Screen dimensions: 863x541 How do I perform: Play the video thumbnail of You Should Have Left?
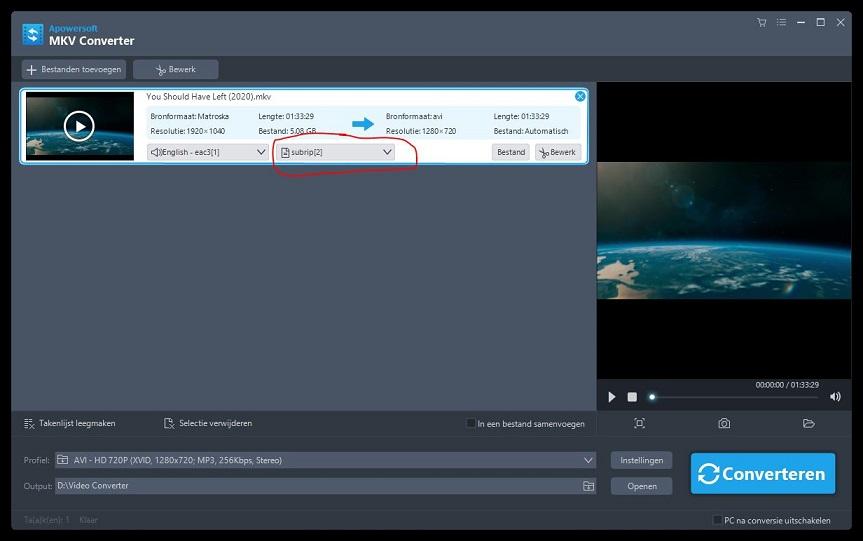tap(79, 126)
